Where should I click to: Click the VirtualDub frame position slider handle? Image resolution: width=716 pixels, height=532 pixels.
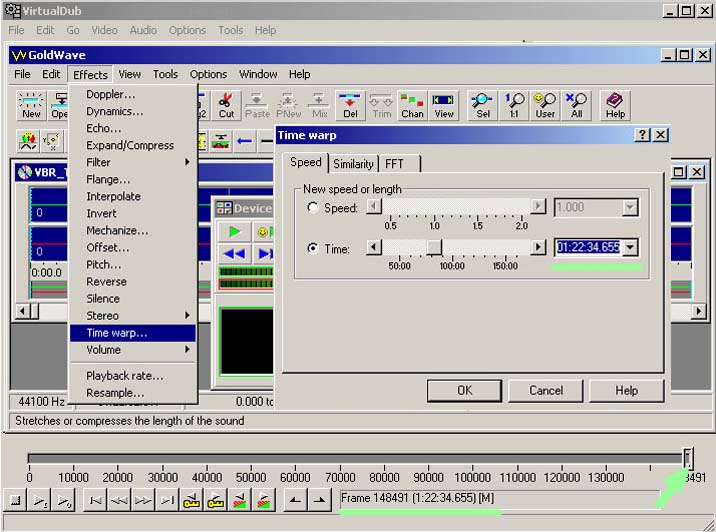pos(688,458)
